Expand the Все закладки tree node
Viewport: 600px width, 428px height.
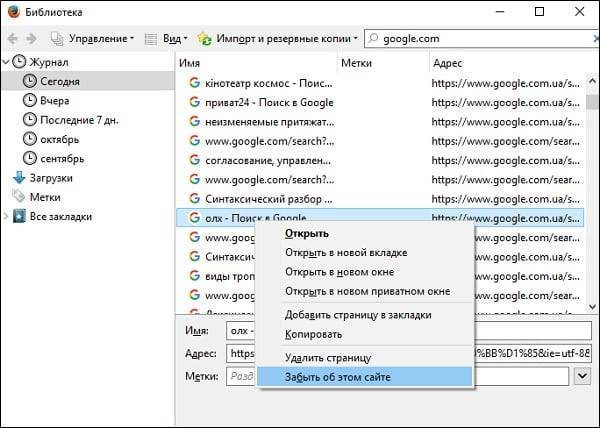[x=7, y=215]
